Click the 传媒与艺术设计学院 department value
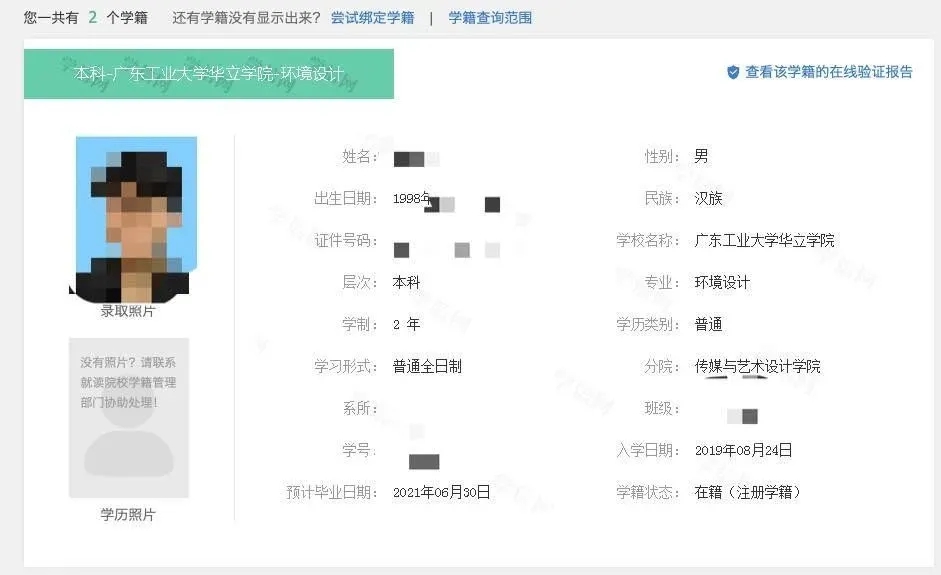Image resolution: width=941 pixels, height=575 pixels. tap(757, 366)
